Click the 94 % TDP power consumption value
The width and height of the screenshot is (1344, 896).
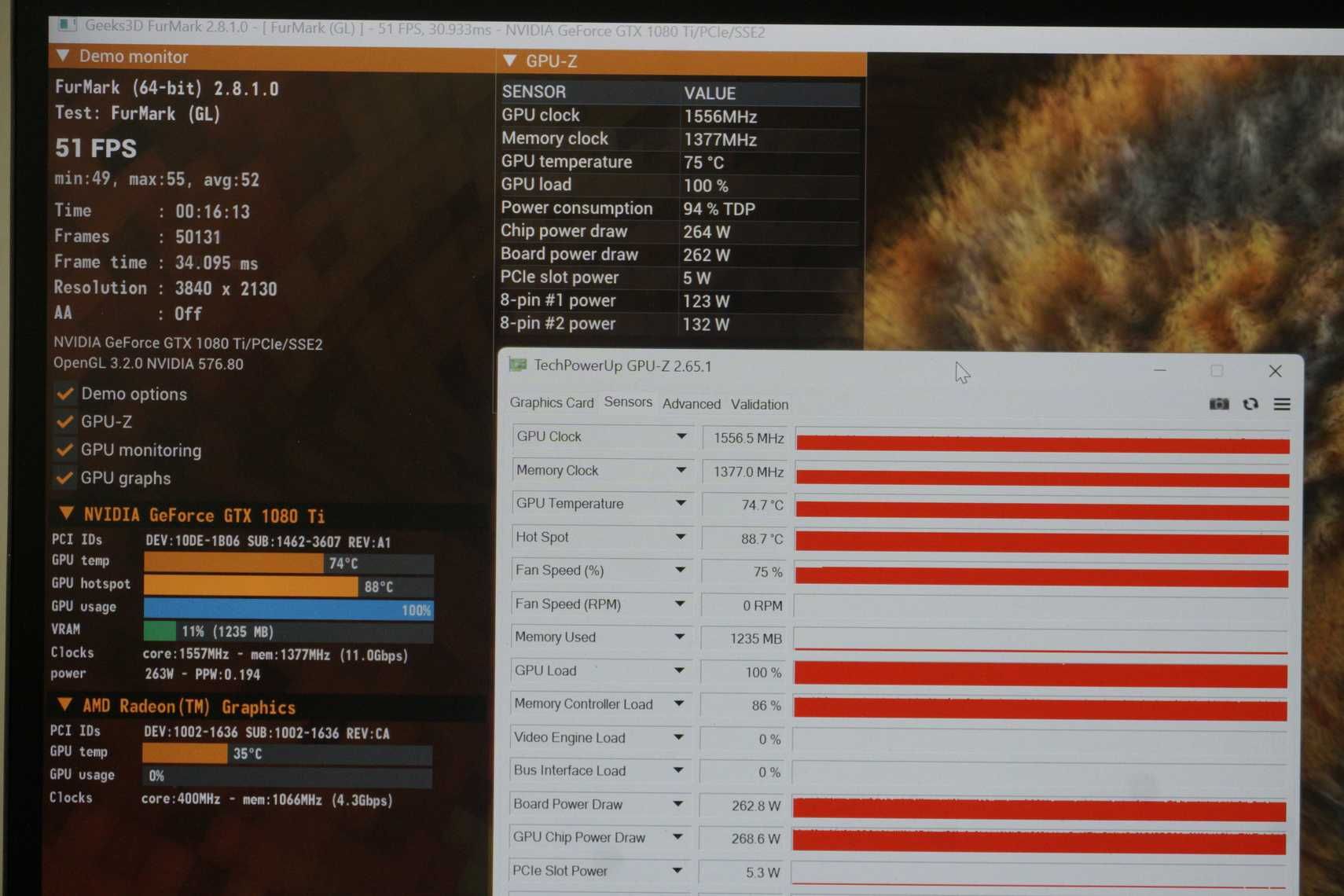click(x=718, y=209)
